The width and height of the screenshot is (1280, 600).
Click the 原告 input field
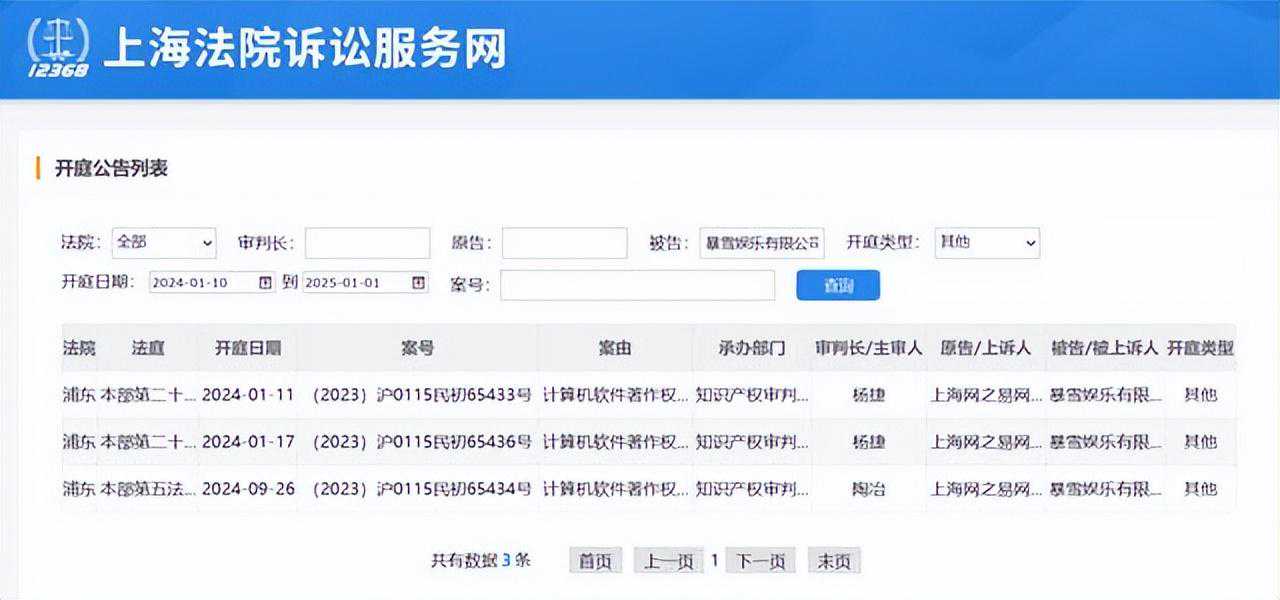coord(564,243)
